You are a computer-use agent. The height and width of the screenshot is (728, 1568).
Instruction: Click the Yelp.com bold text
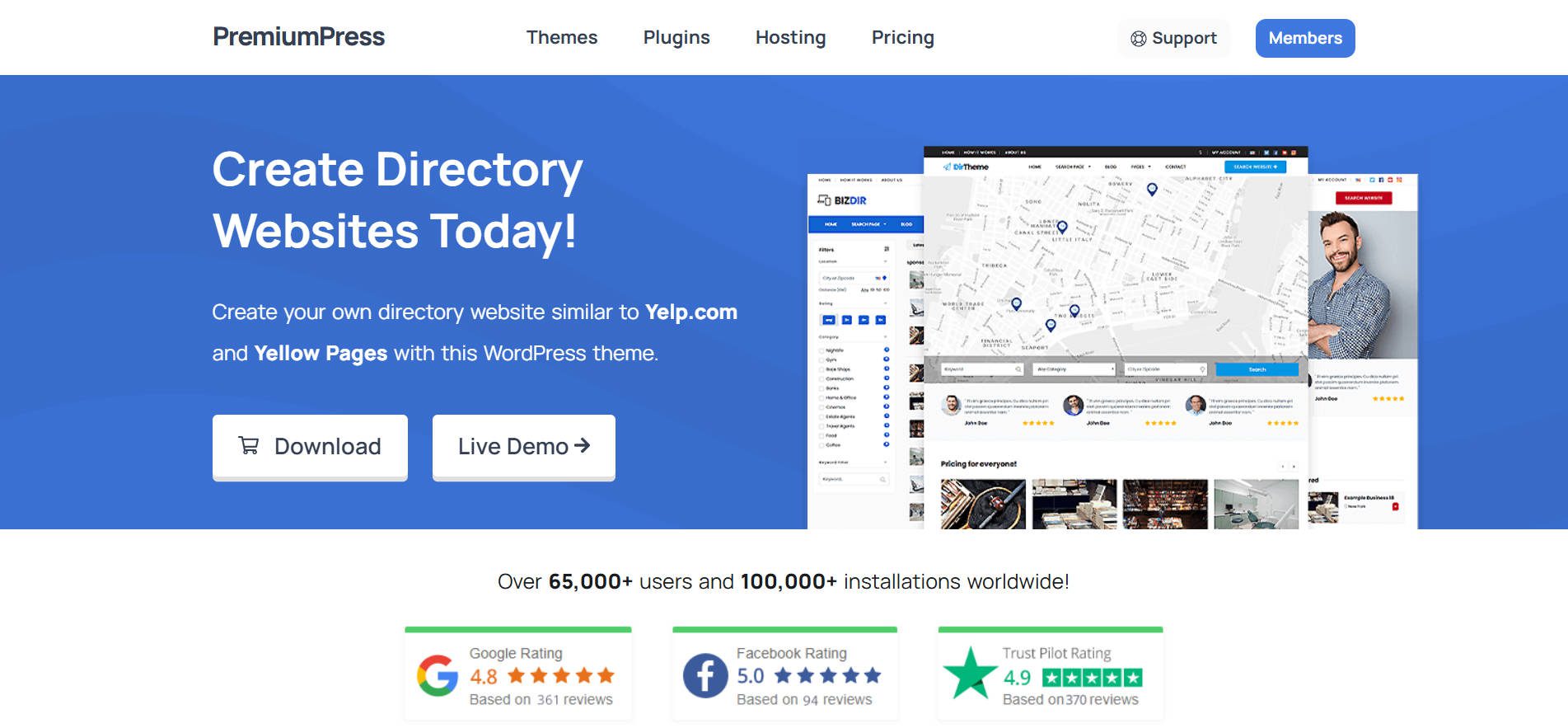click(691, 312)
